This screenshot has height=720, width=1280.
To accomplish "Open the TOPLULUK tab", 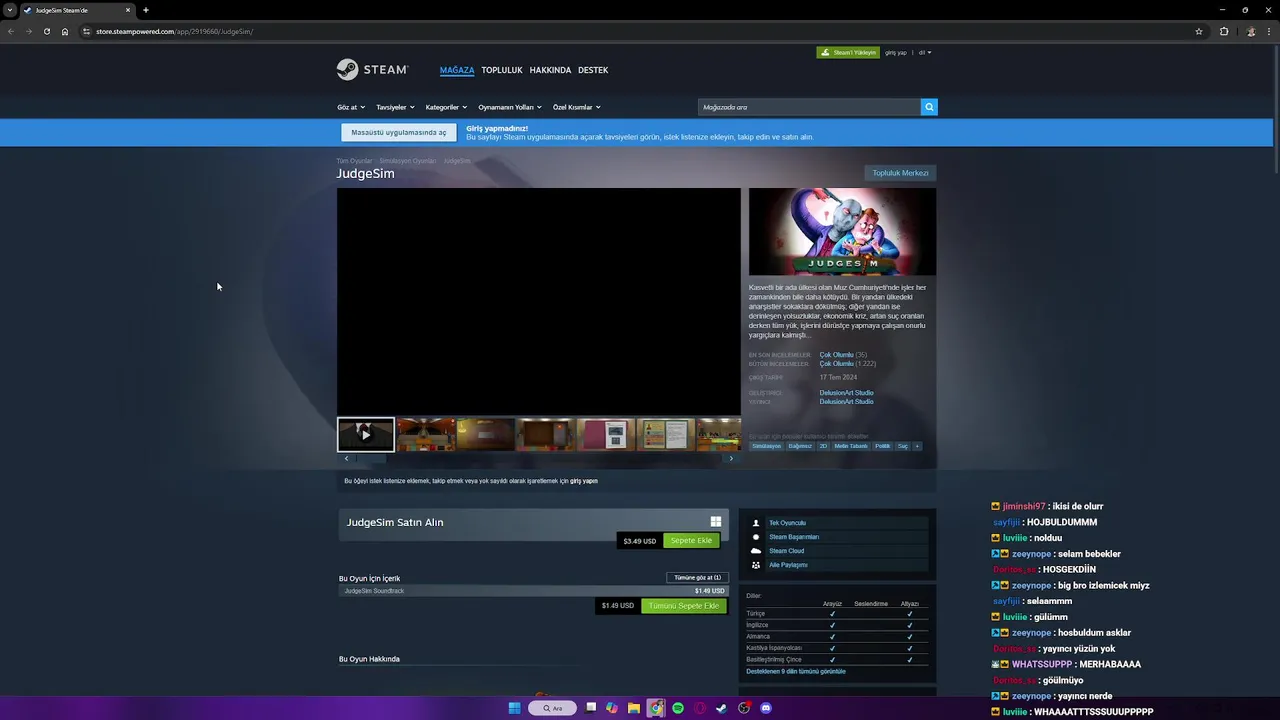I will coord(502,70).
